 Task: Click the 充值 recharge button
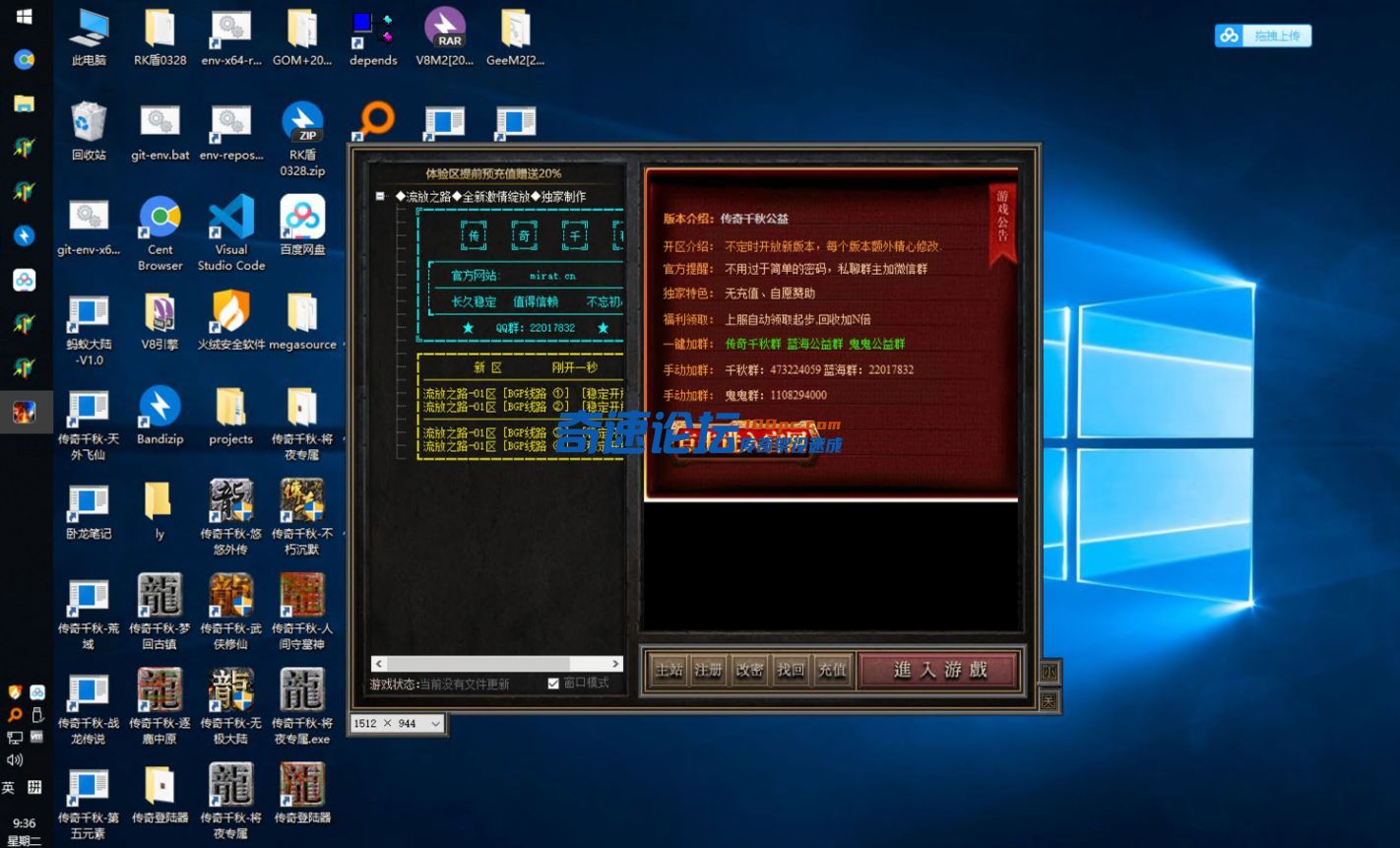coord(832,670)
